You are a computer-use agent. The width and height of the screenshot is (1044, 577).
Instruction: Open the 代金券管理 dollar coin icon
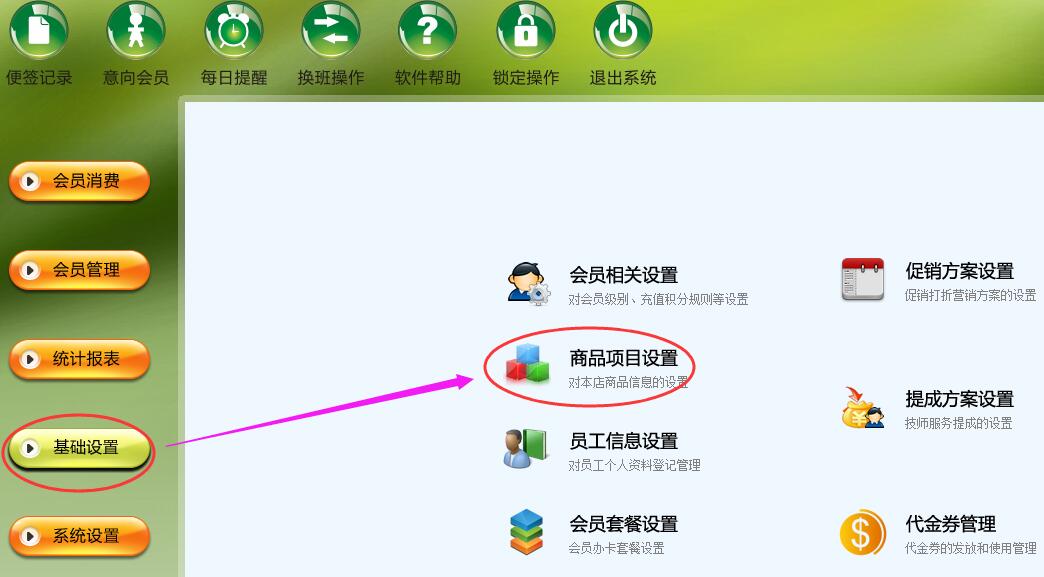[x=863, y=532]
